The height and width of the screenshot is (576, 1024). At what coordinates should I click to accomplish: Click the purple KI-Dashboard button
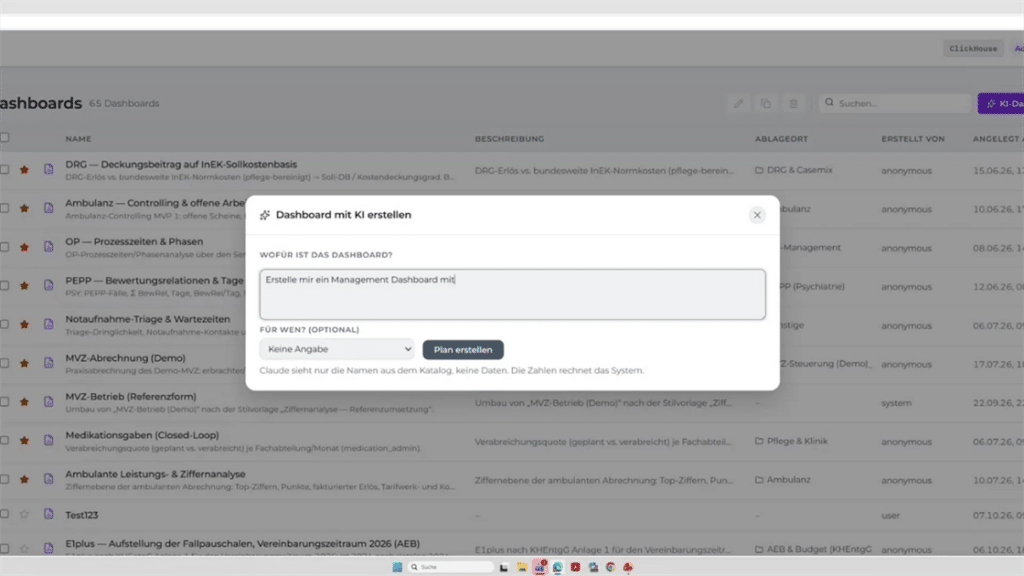point(1000,103)
